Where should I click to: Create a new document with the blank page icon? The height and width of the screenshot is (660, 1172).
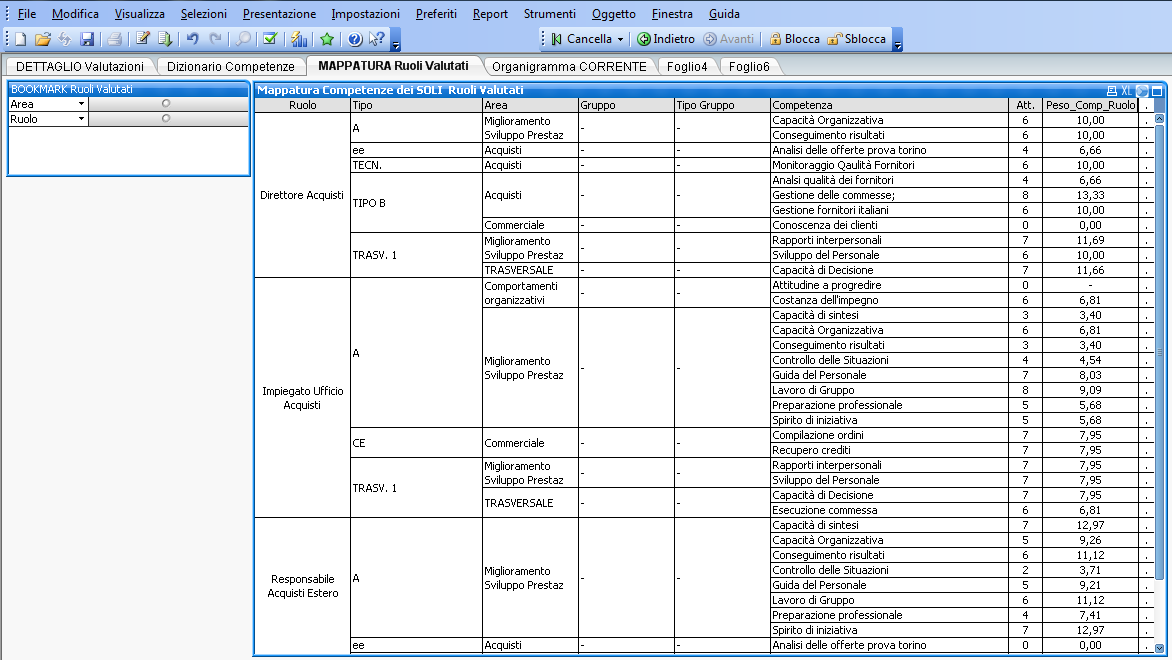[21, 39]
